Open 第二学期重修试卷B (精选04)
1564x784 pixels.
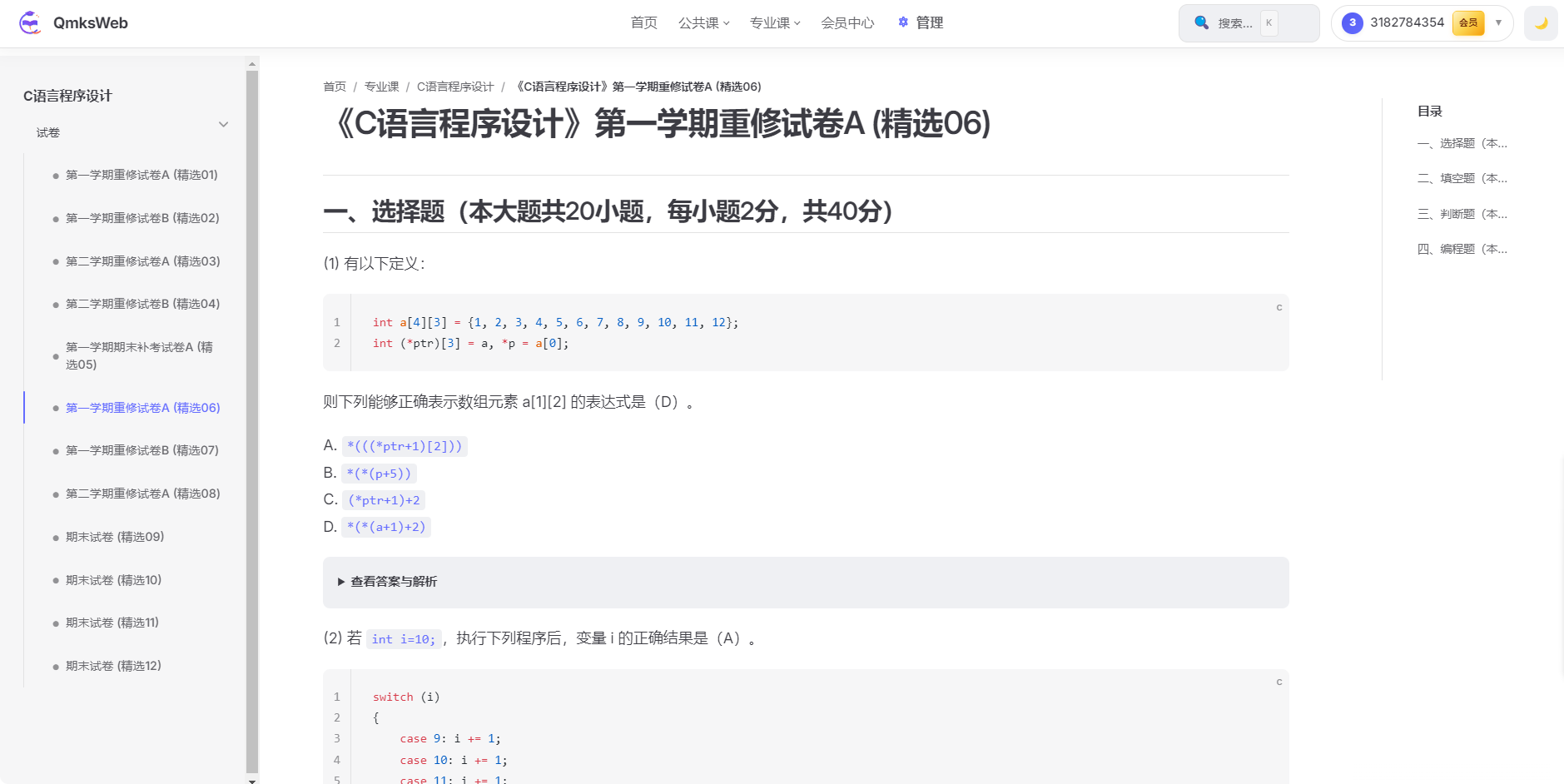143,304
